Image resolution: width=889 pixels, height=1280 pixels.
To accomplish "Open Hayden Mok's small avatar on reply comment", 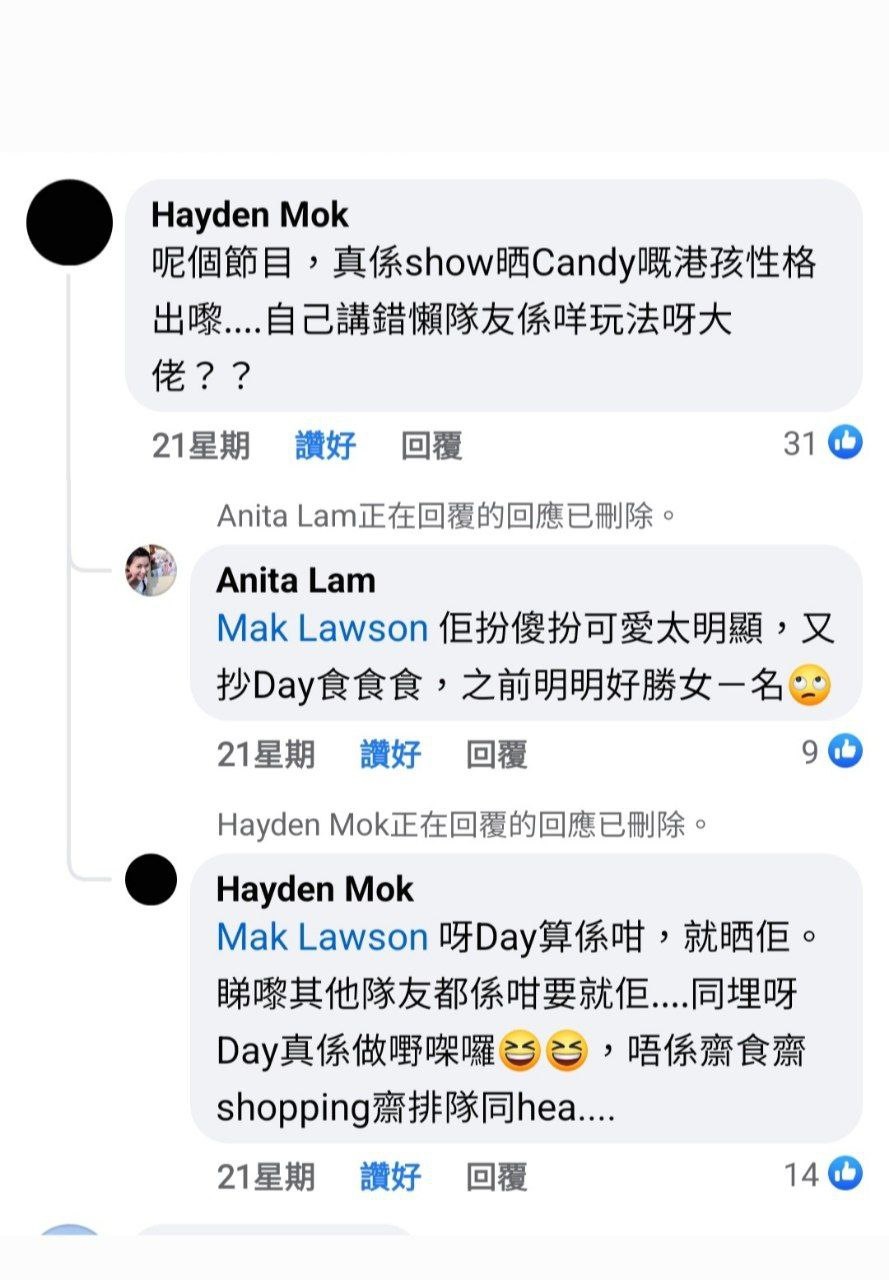I will click(x=151, y=880).
